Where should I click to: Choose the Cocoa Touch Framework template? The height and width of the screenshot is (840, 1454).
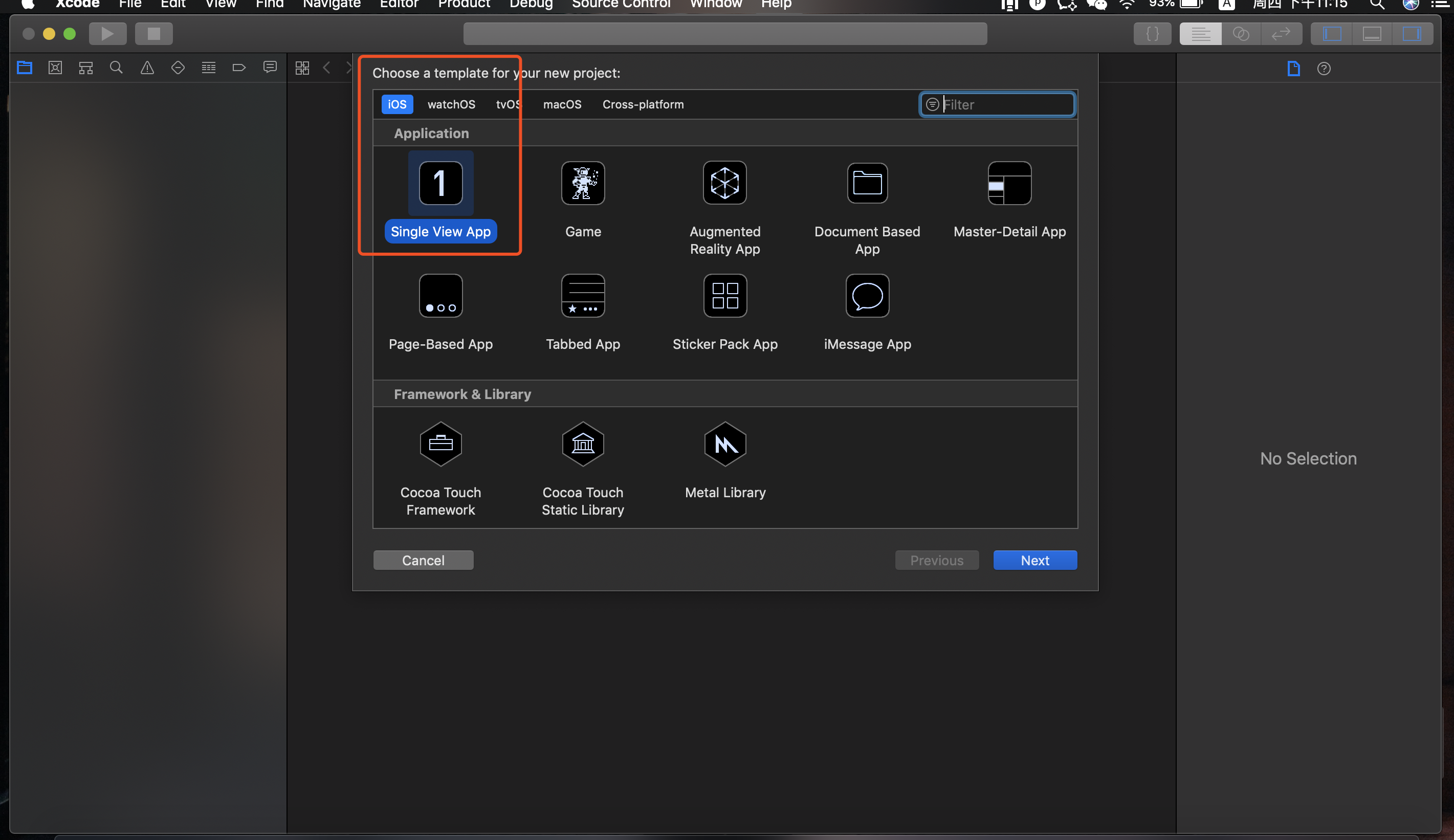[440, 469]
